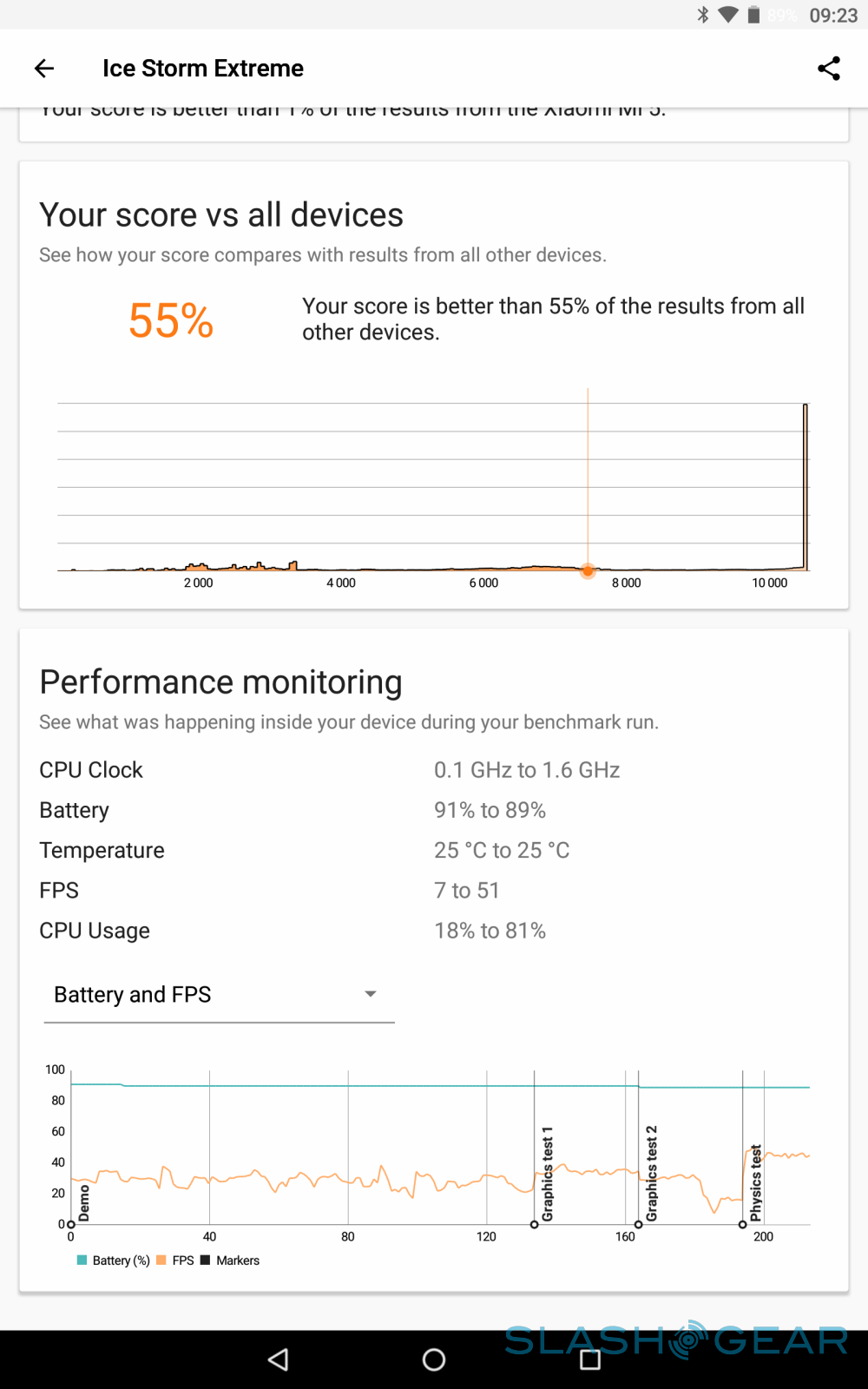Select the Graphics test 2 marker

tap(651, 1174)
